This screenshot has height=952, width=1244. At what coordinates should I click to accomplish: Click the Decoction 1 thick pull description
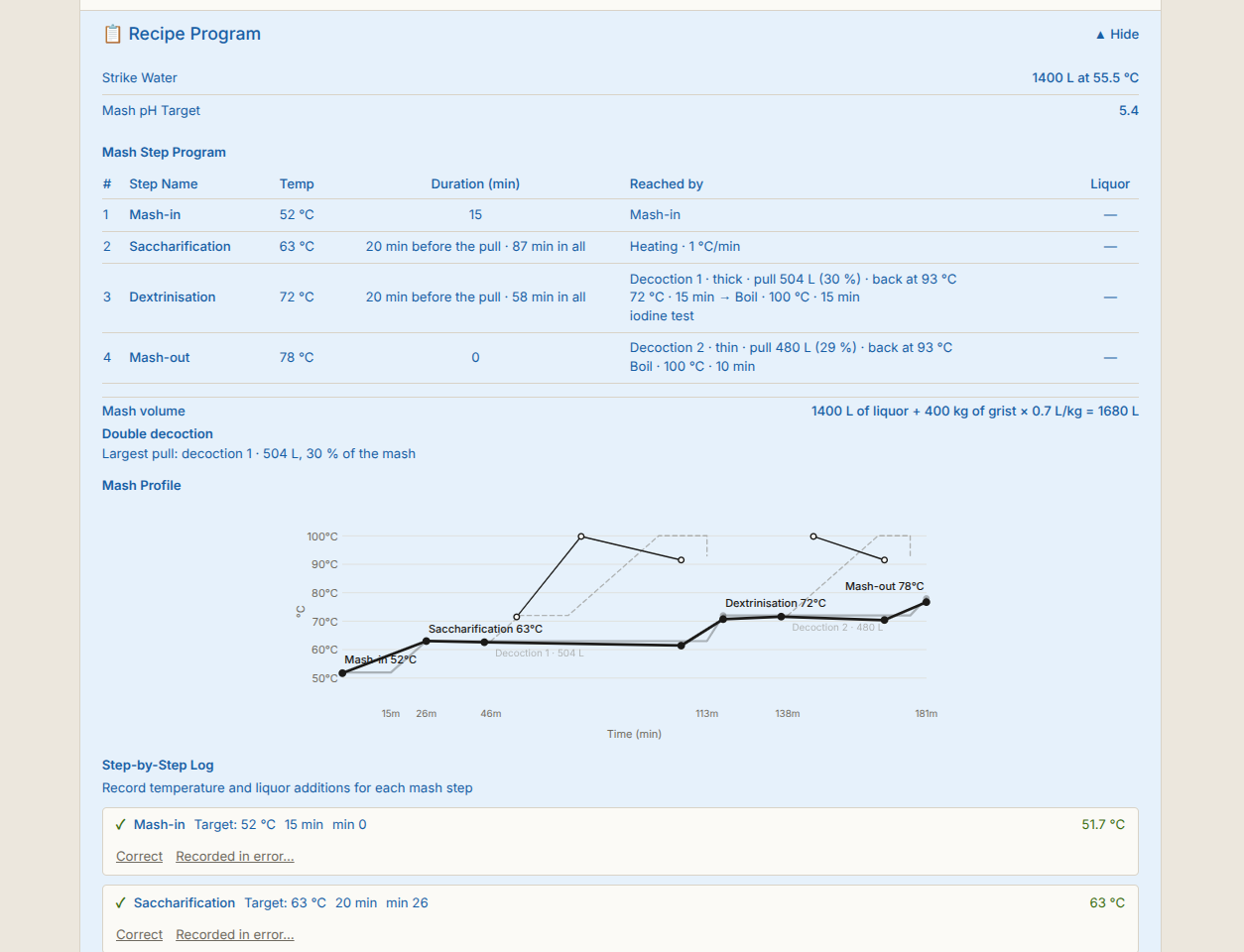tap(794, 297)
